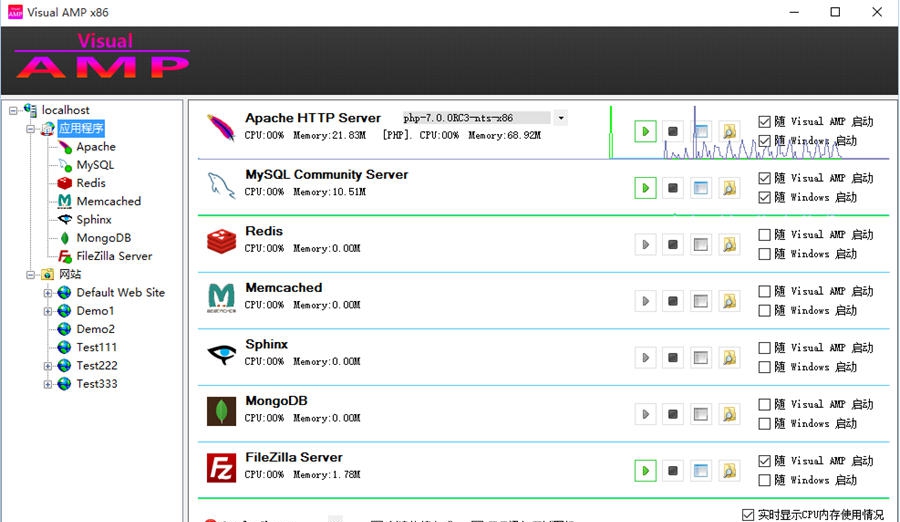Select Sphinx in the sidebar tree
Viewport: 900px width, 522px height.
pos(94,220)
